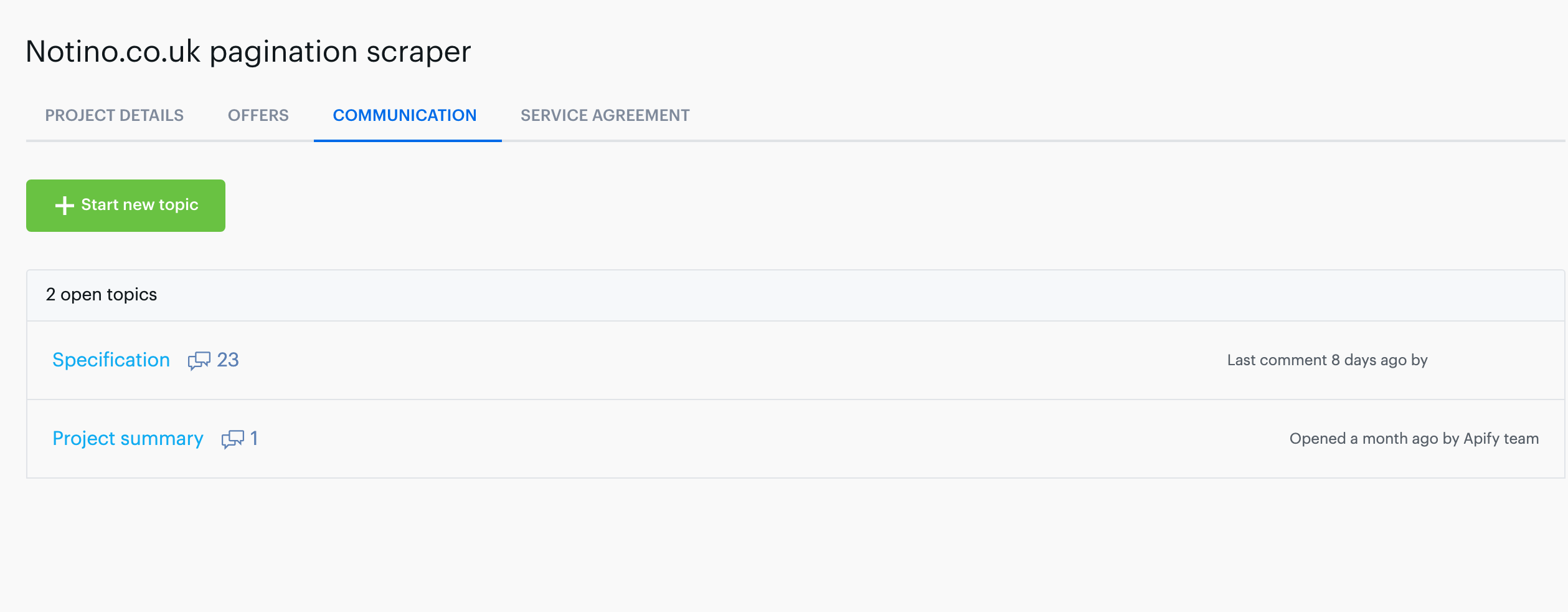Switch to the Offers tab
The image size is (1568, 612).
point(258,115)
